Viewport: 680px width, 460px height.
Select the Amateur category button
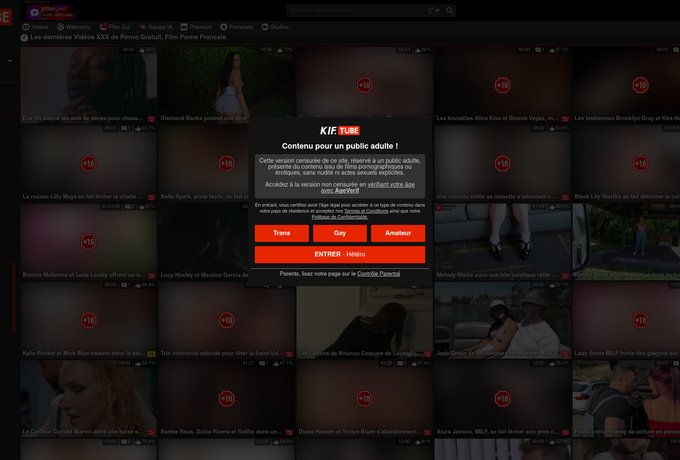pos(398,233)
